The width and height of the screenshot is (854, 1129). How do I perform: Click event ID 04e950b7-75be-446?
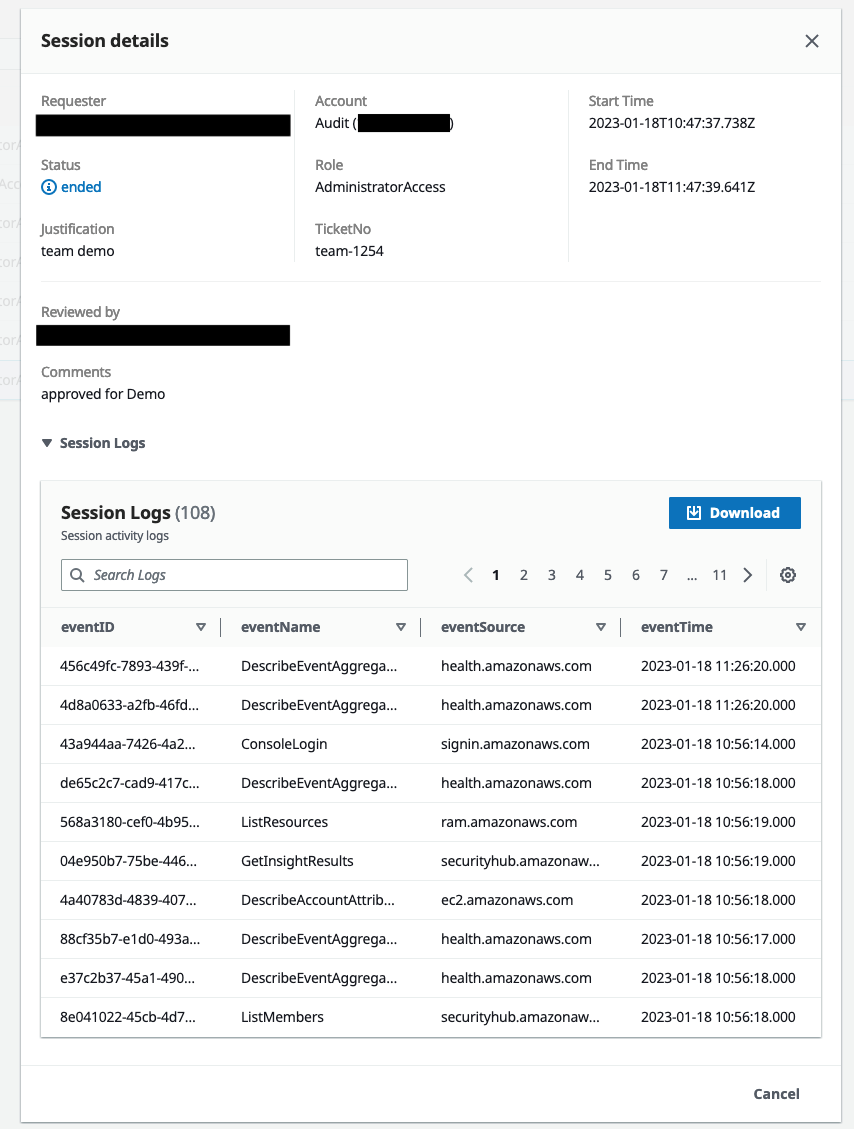(x=128, y=860)
